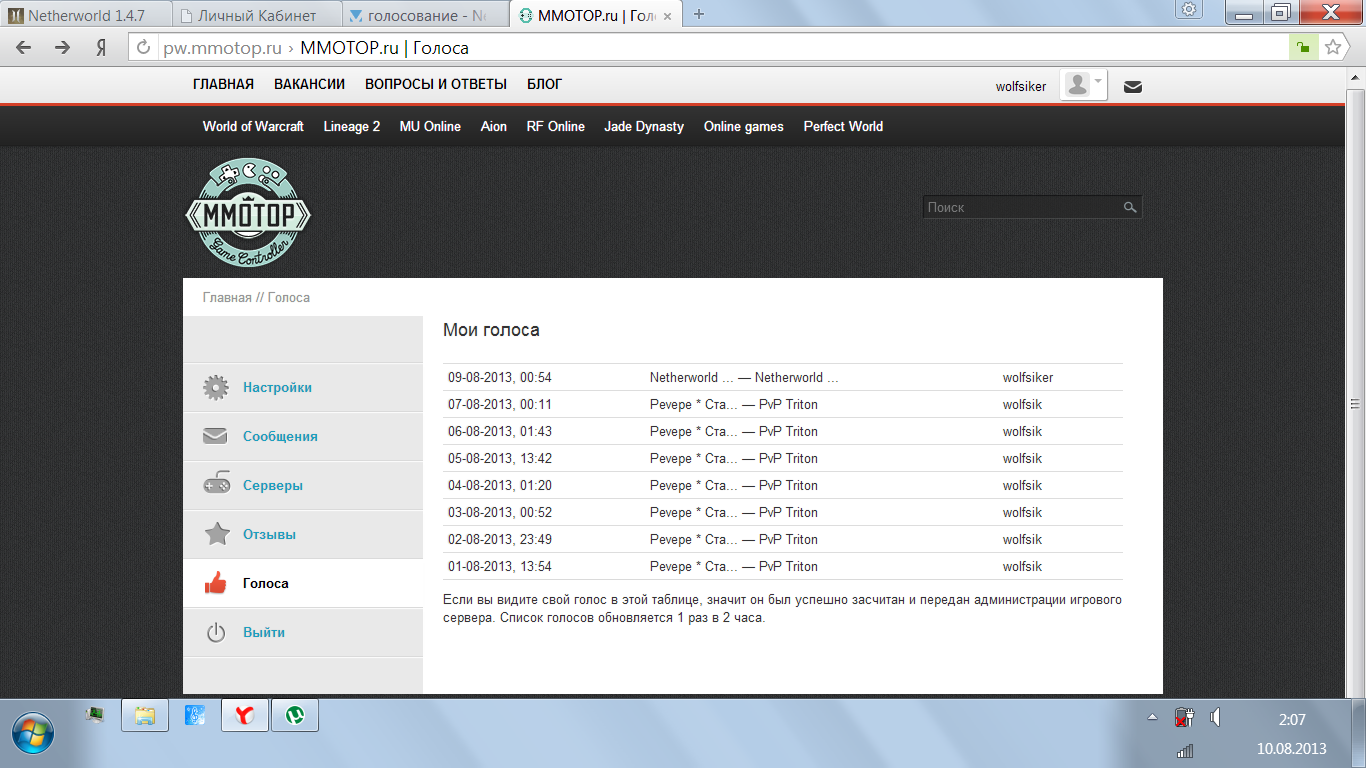
Task: Open the Online games section
Action: 744,127
